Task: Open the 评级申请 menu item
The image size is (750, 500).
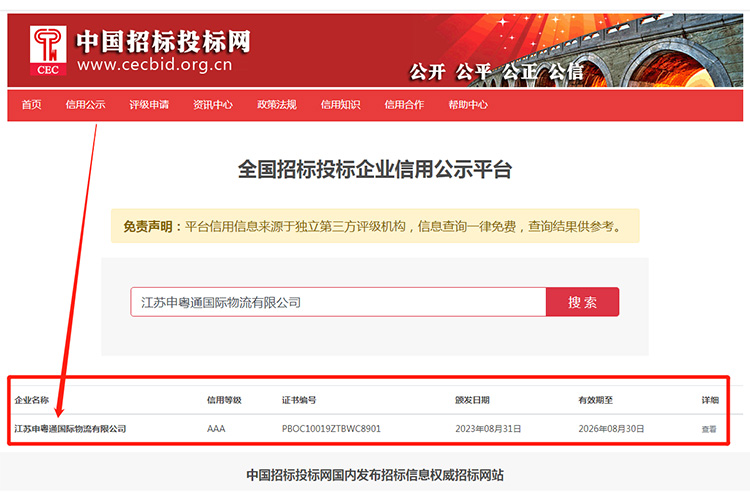Action: point(149,105)
